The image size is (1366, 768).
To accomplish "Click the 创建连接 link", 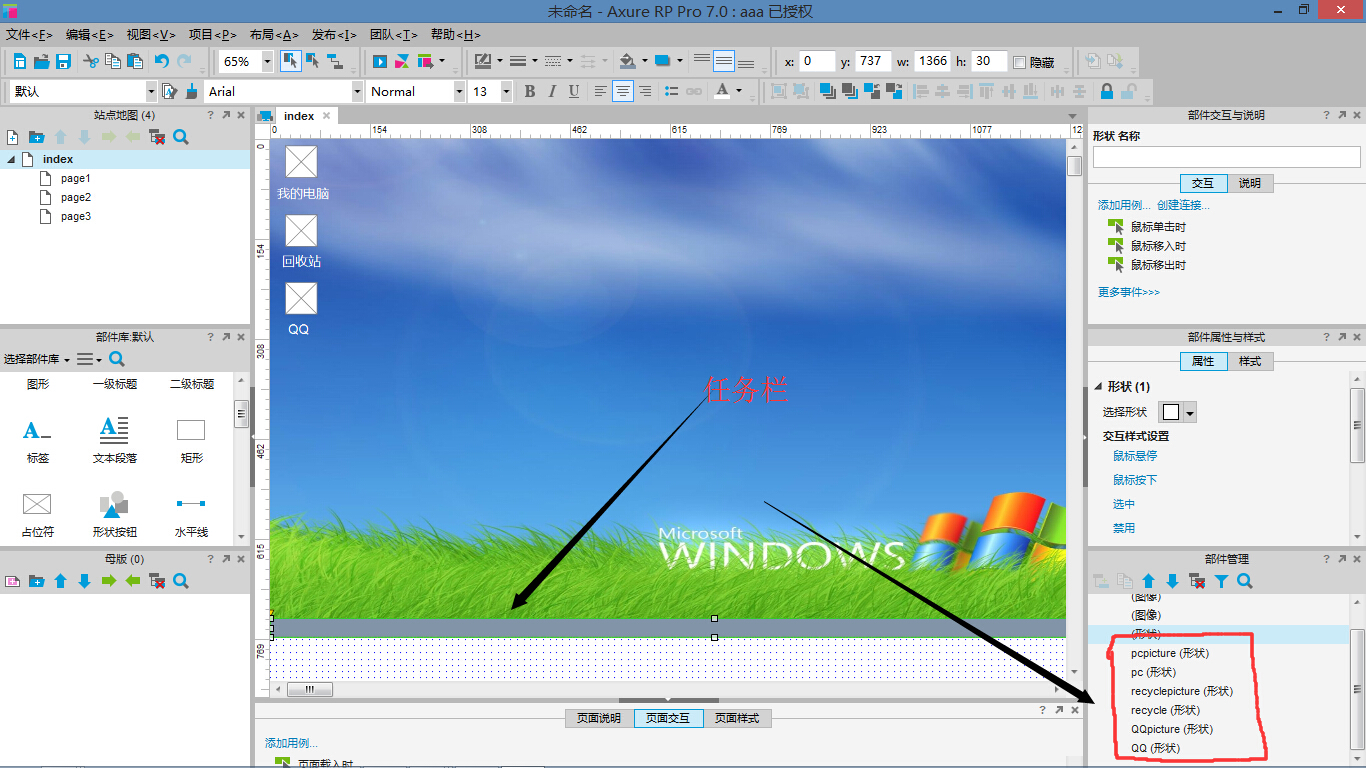I will click(x=1183, y=205).
